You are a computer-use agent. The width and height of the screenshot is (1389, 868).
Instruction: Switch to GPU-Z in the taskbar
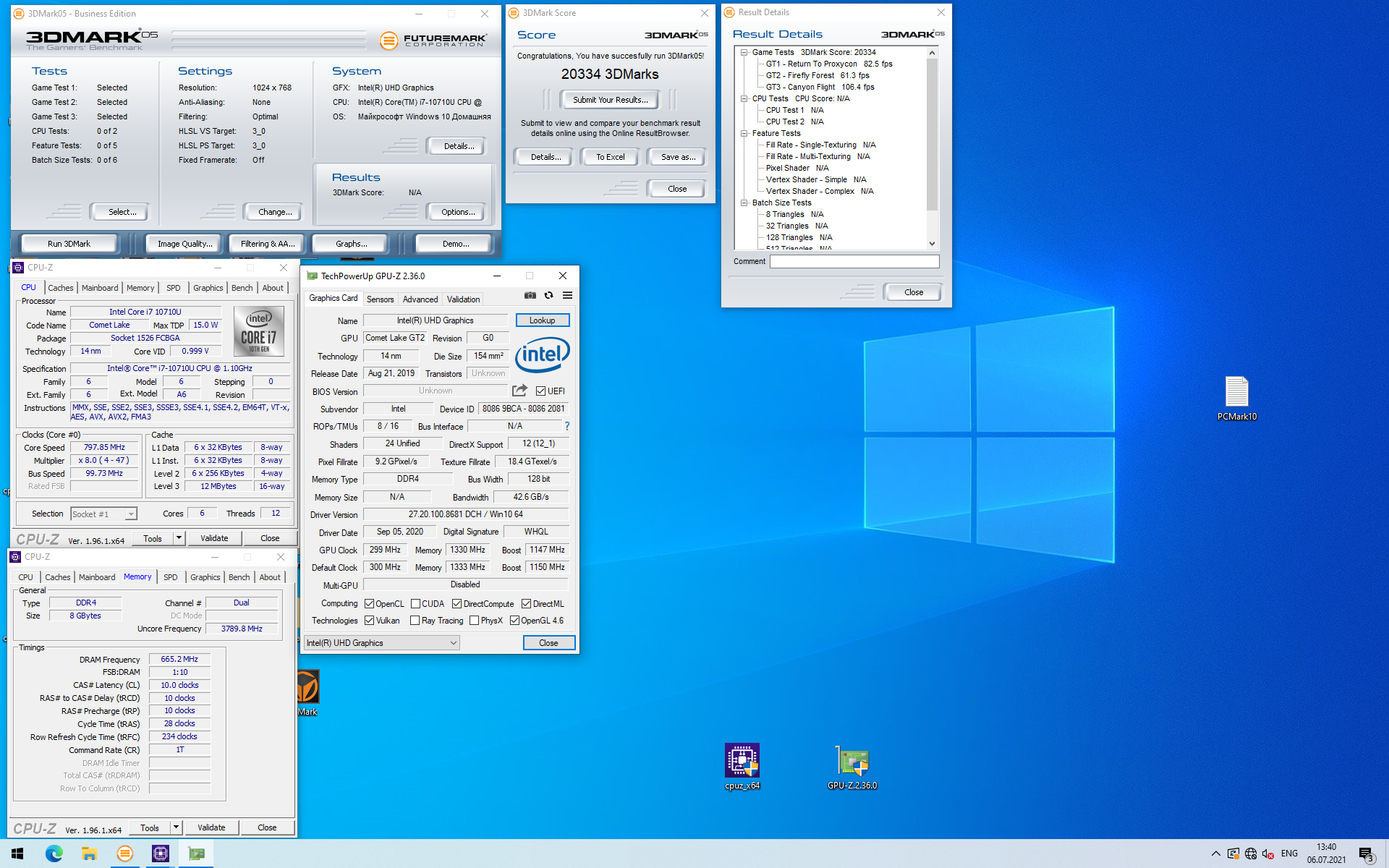pyautogui.click(x=195, y=854)
